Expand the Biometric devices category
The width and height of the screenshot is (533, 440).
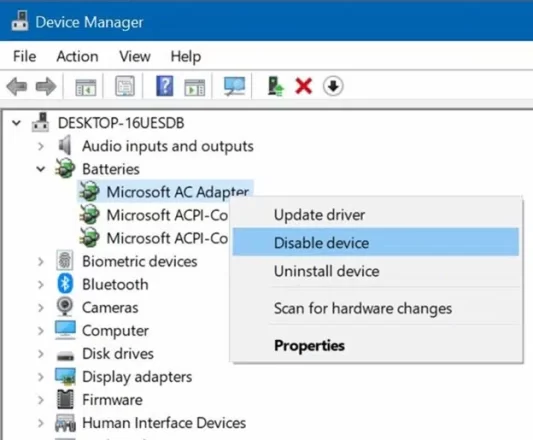tap(40, 261)
